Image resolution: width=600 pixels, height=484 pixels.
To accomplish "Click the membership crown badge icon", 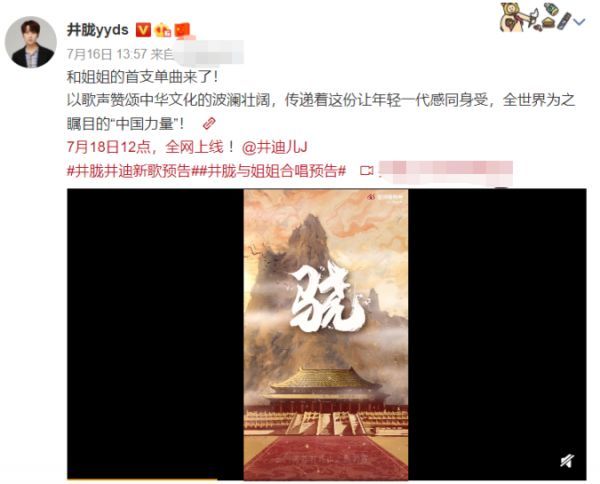I will click(x=163, y=30).
